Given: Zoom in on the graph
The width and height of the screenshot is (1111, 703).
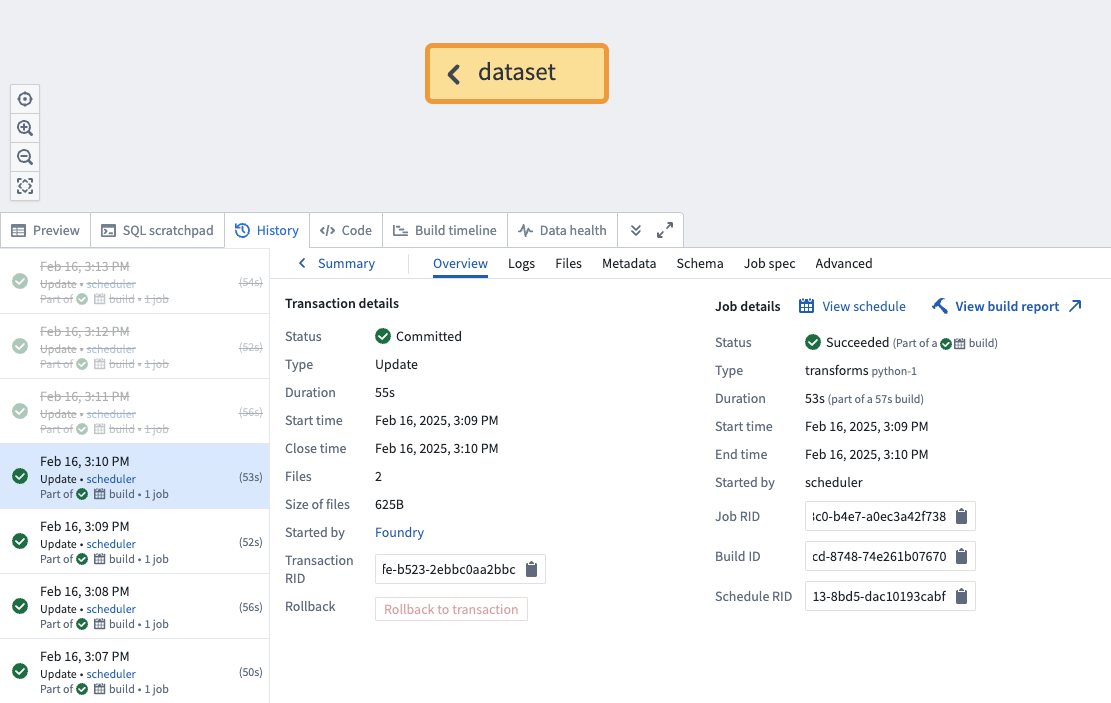Looking at the screenshot, I should 25,128.
